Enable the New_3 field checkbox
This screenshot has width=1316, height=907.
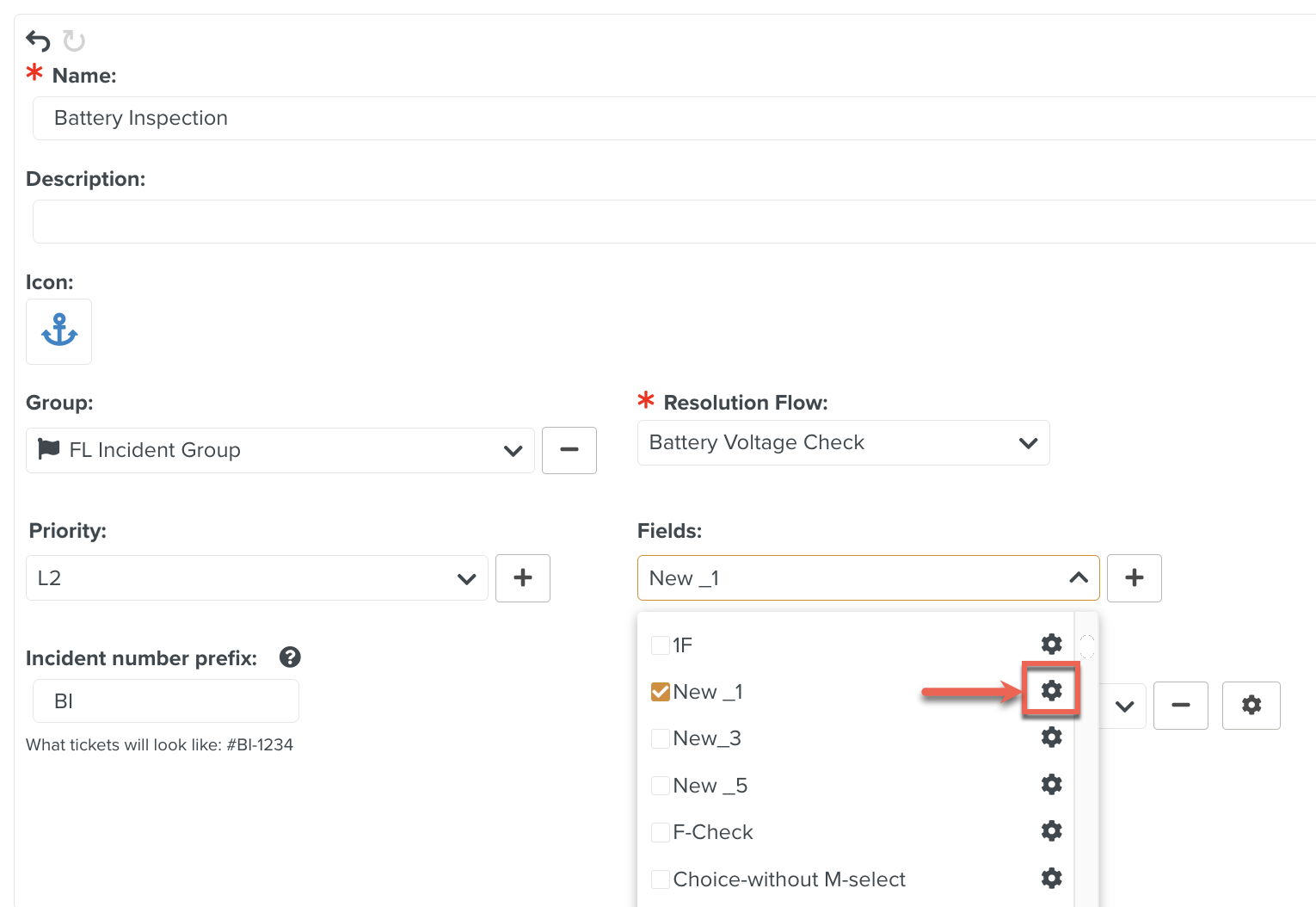pyautogui.click(x=661, y=738)
